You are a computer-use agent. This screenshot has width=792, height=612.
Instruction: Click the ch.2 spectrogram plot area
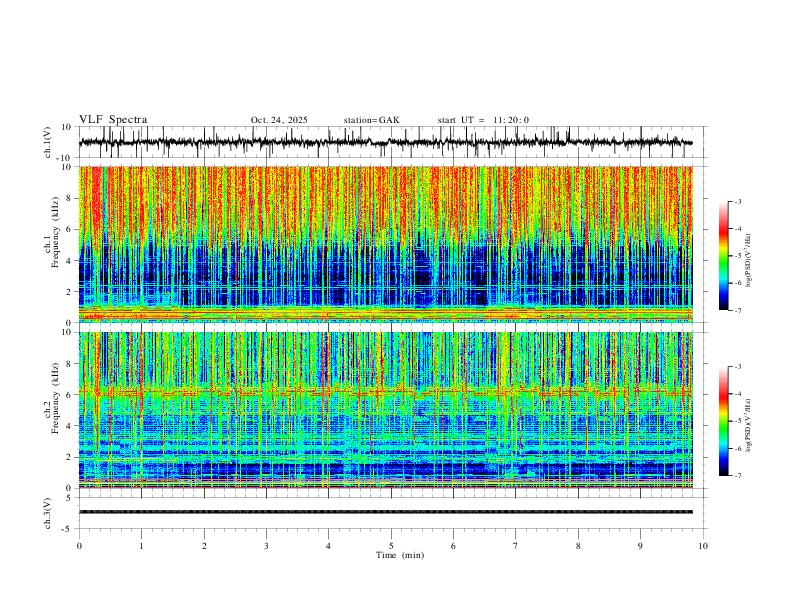click(385, 410)
